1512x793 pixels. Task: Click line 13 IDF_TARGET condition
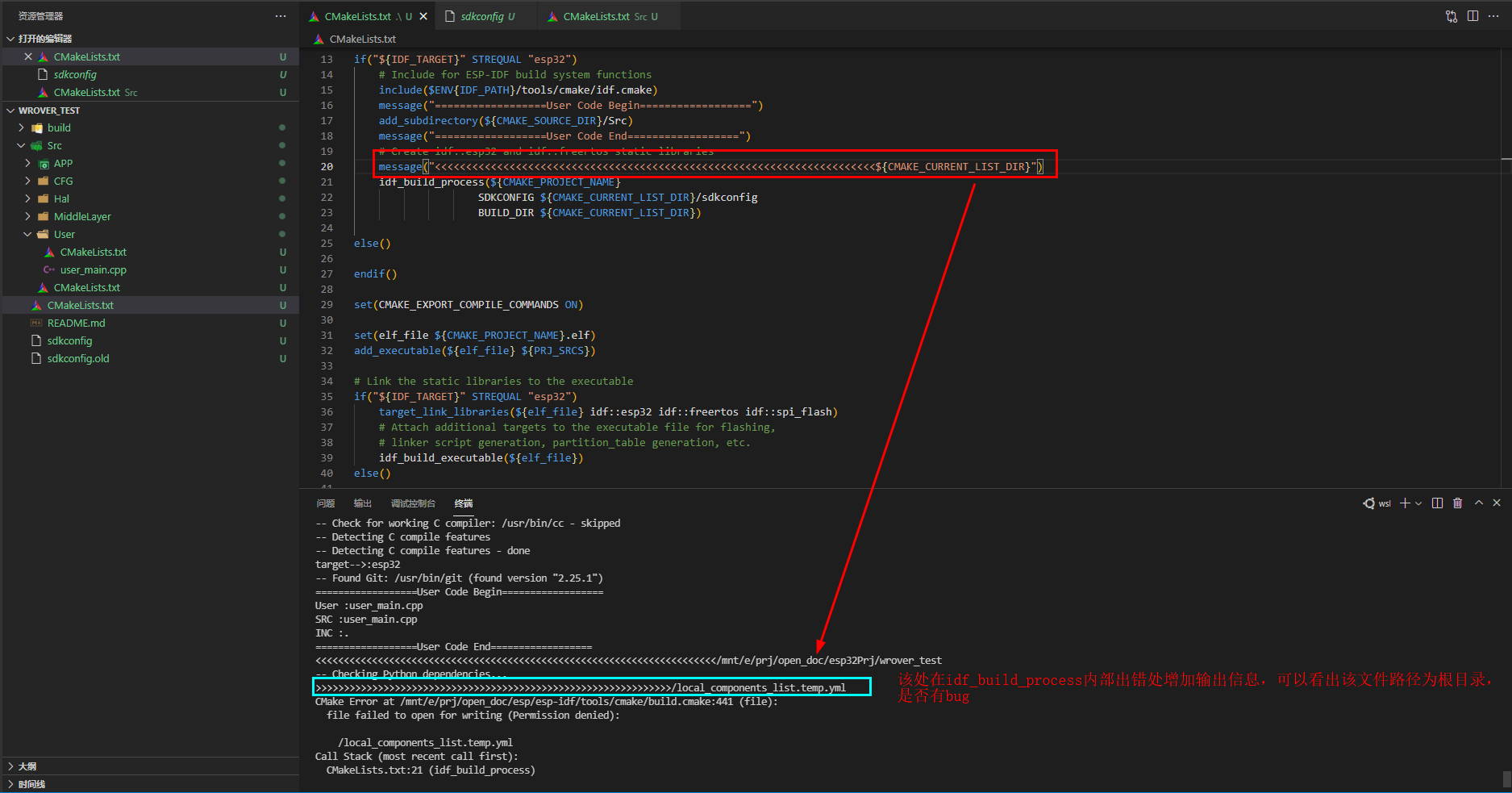click(465, 59)
